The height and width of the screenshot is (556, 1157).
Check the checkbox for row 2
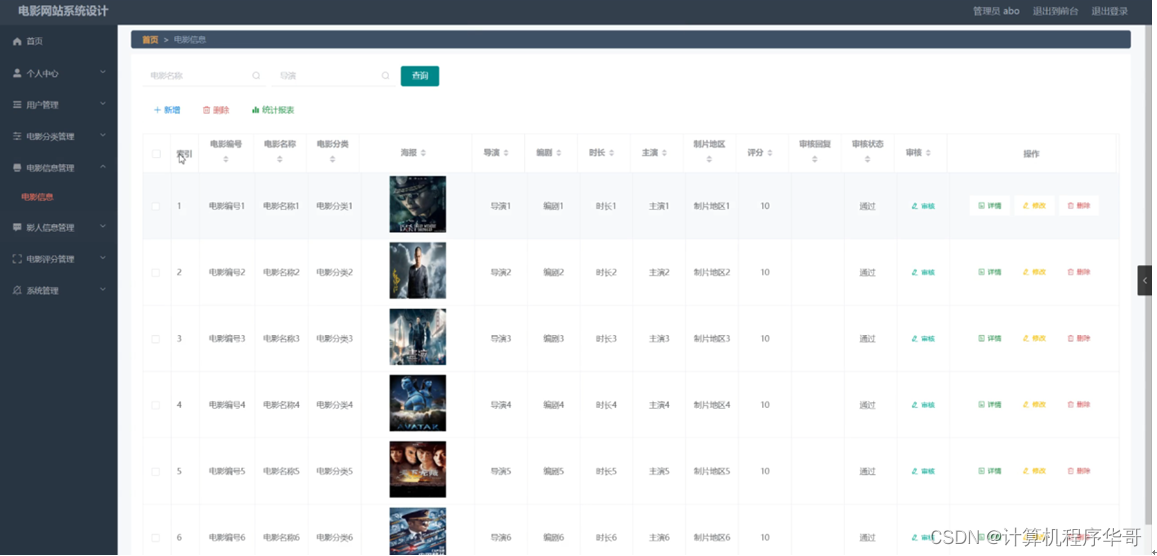coord(156,272)
